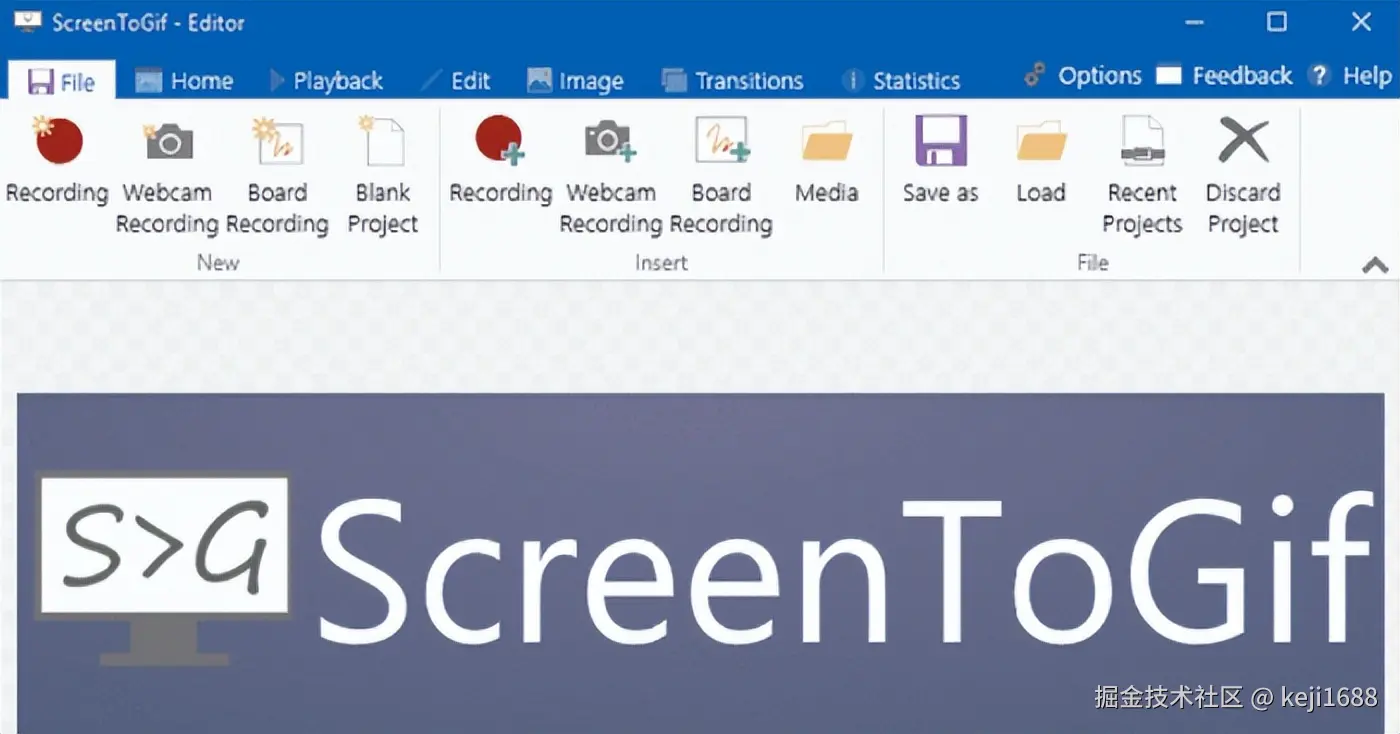Start new Board Recording in New group
The image size is (1400, 734).
click(x=277, y=177)
